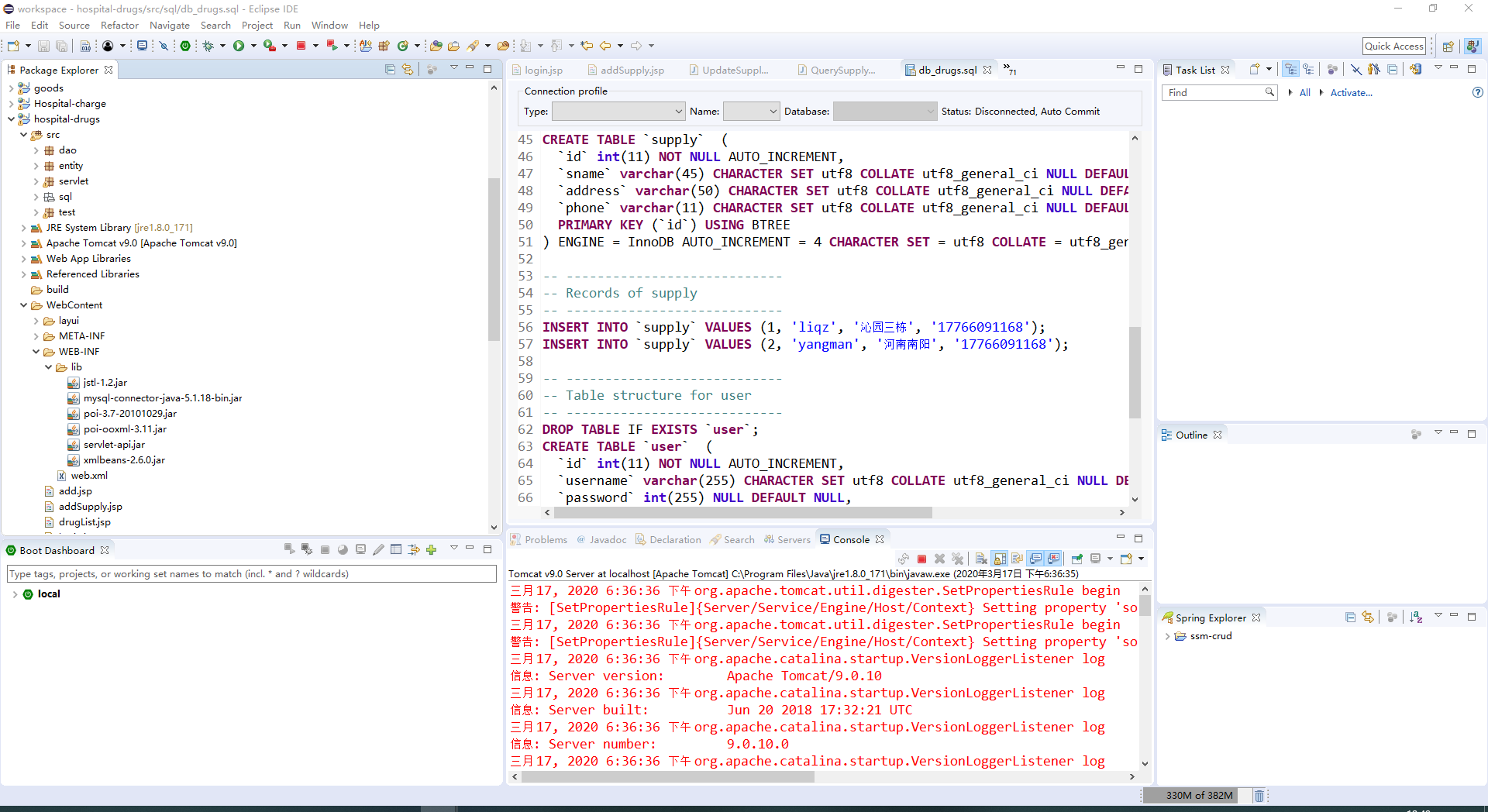Click the Last Edit Location arrow icon
Viewport: 1488px width, 812px height.
(587, 46)
